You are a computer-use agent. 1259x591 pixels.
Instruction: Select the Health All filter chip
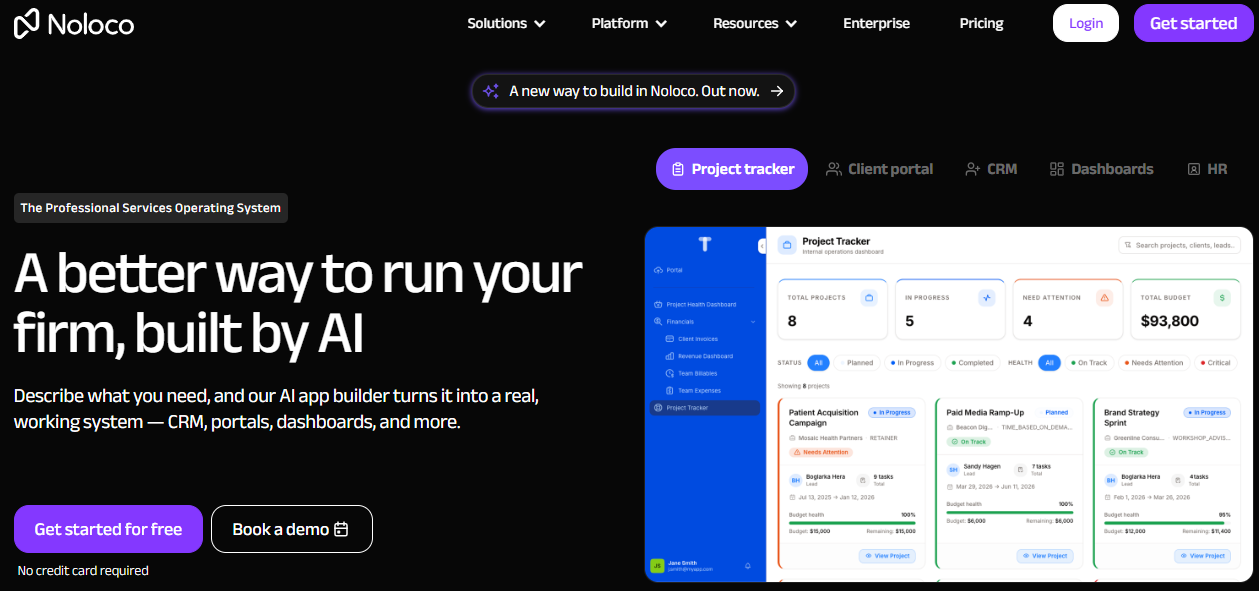1049,363
